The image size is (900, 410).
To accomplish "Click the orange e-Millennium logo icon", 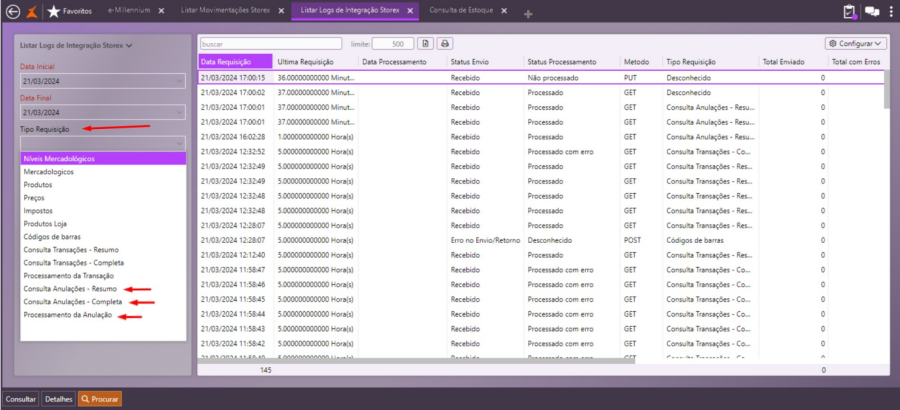I will (33, 11).
